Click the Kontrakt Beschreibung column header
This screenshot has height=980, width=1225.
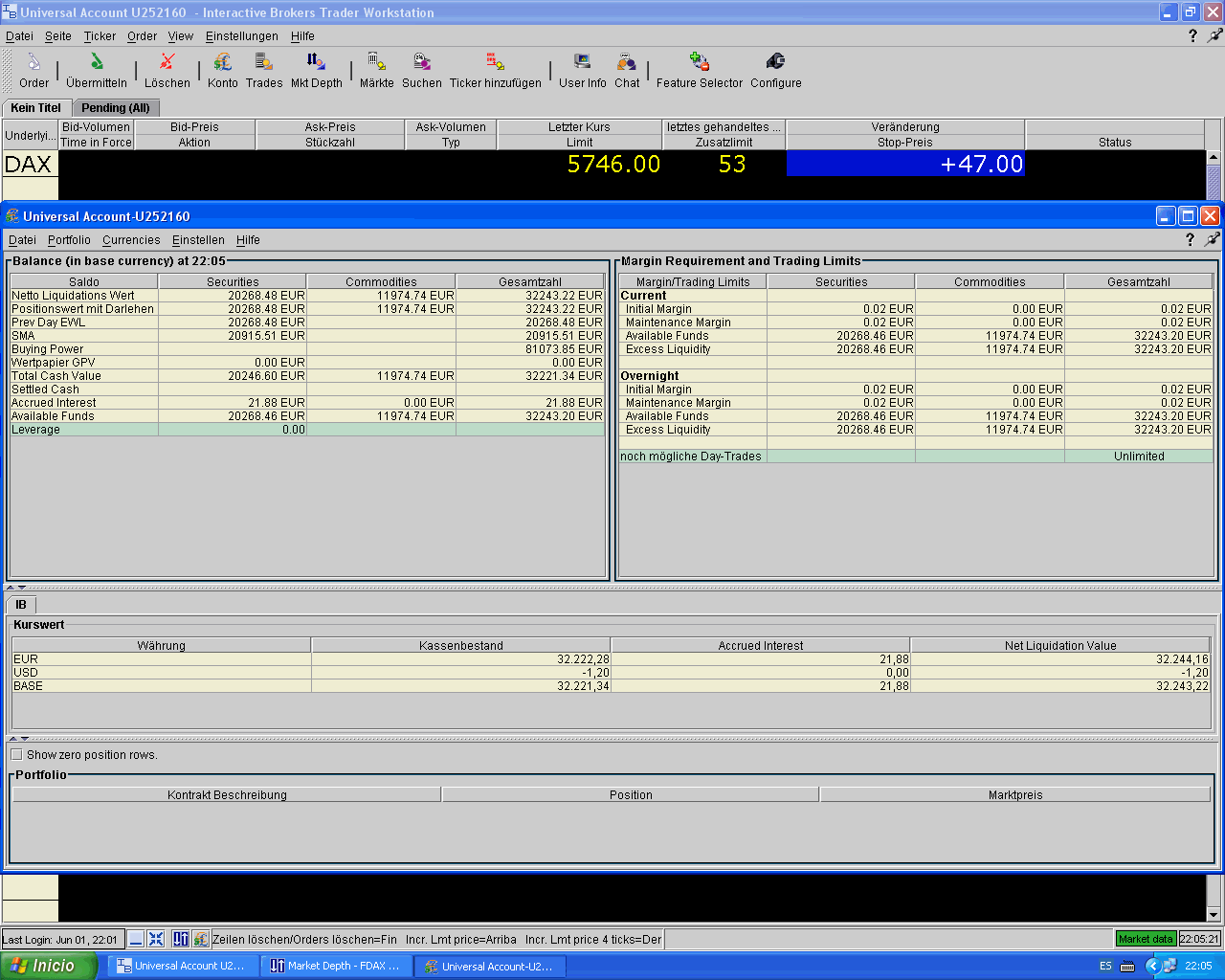pos(227,794)
